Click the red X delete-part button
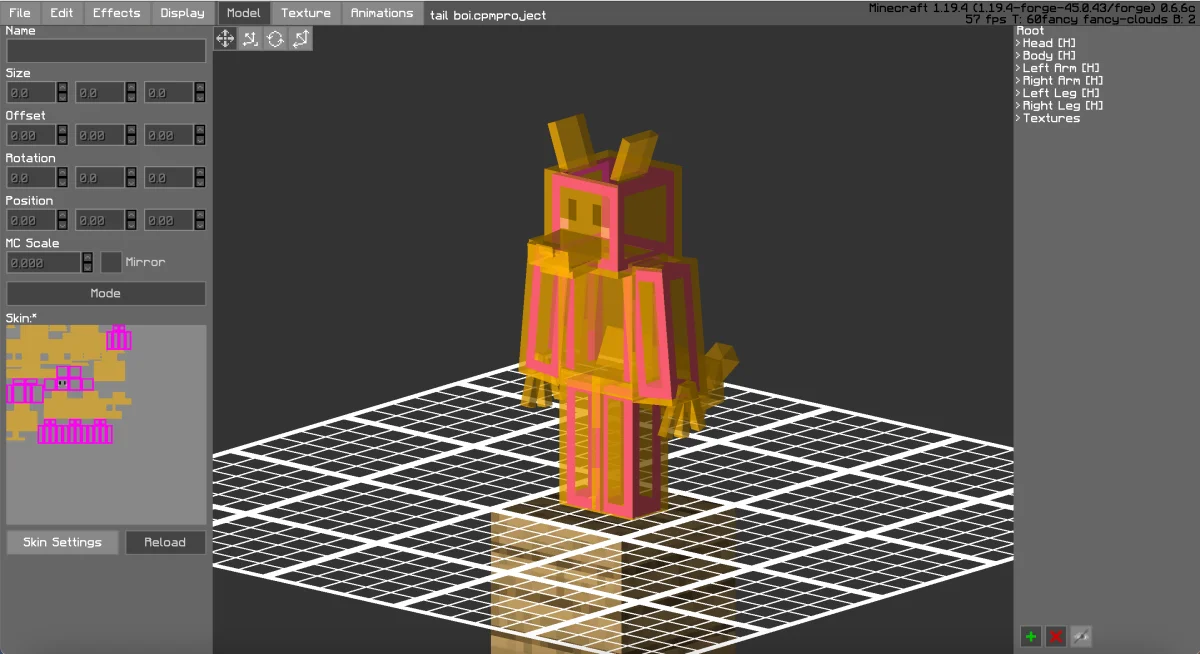 click(1056, 636)
